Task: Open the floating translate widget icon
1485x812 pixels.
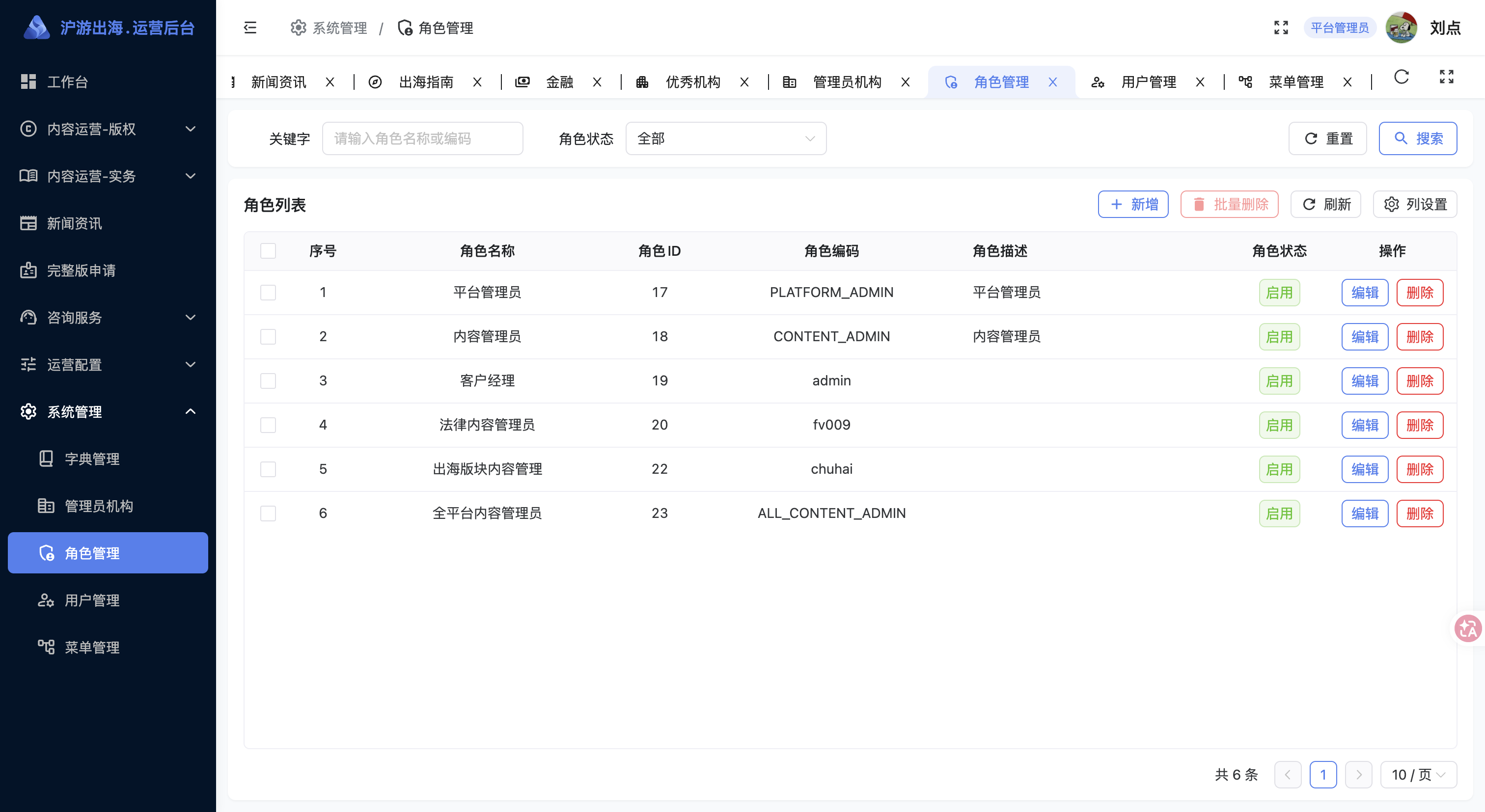Action: coord(1468,628)
